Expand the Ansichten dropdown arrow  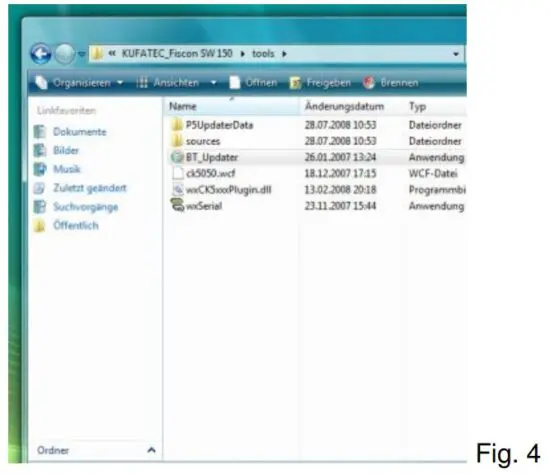(x=213, y=83)
